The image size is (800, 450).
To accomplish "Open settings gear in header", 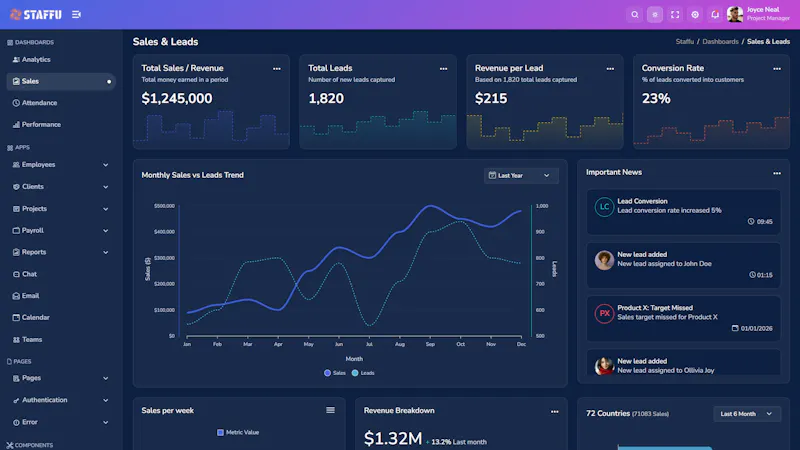I will pyautogui.click(x=695, y=15).
